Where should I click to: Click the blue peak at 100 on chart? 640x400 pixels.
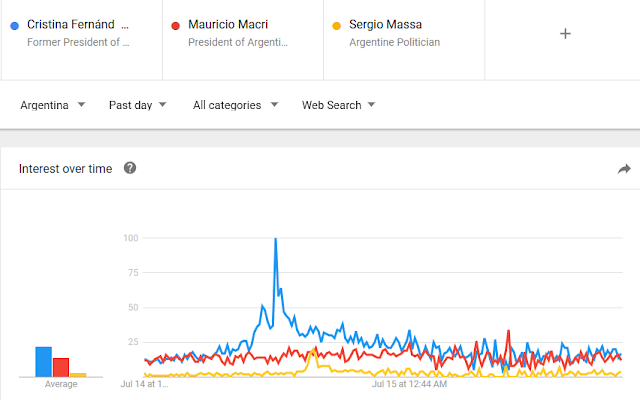[x=275, y=240]
